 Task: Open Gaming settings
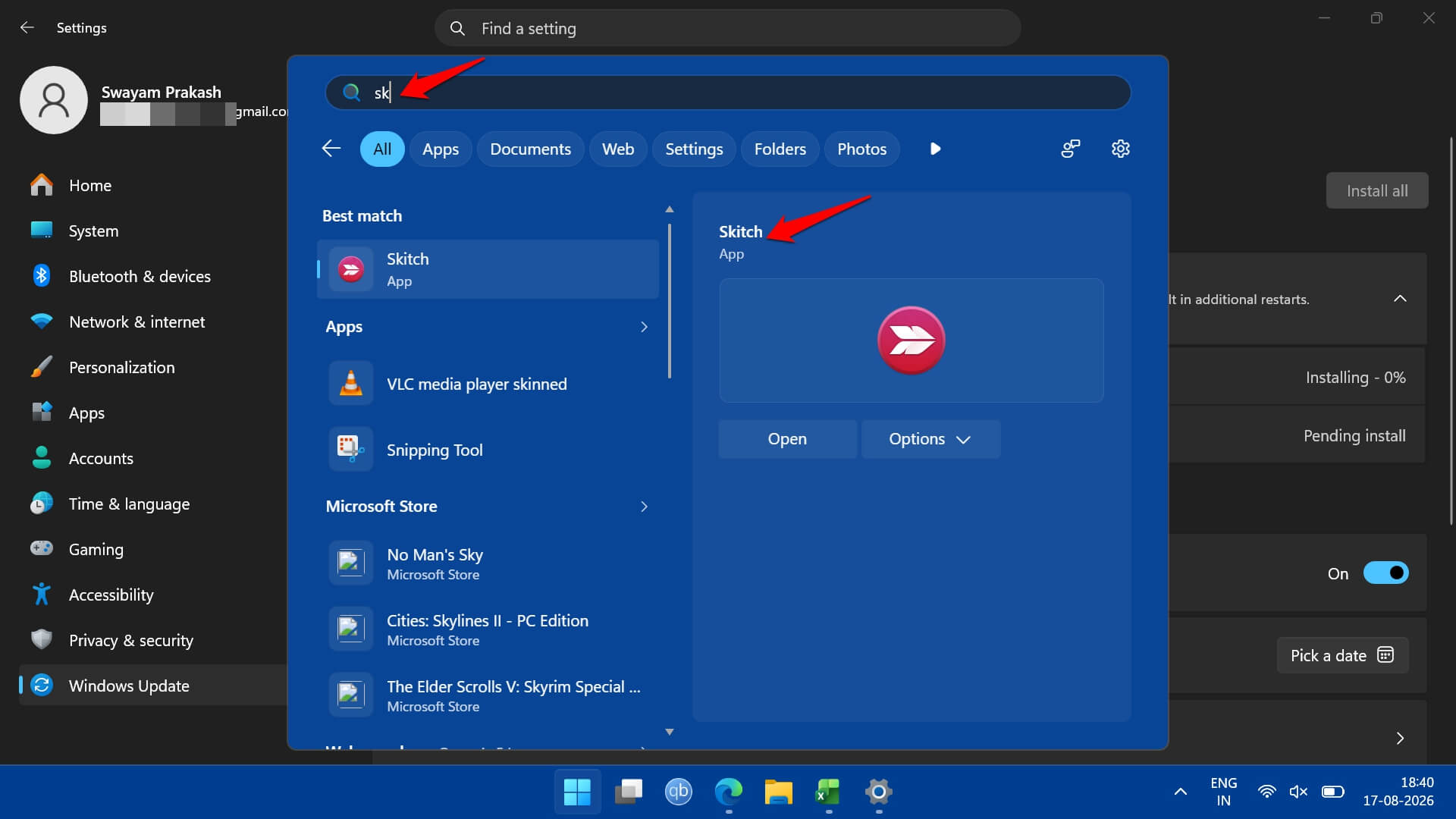[x=153, y=550]
